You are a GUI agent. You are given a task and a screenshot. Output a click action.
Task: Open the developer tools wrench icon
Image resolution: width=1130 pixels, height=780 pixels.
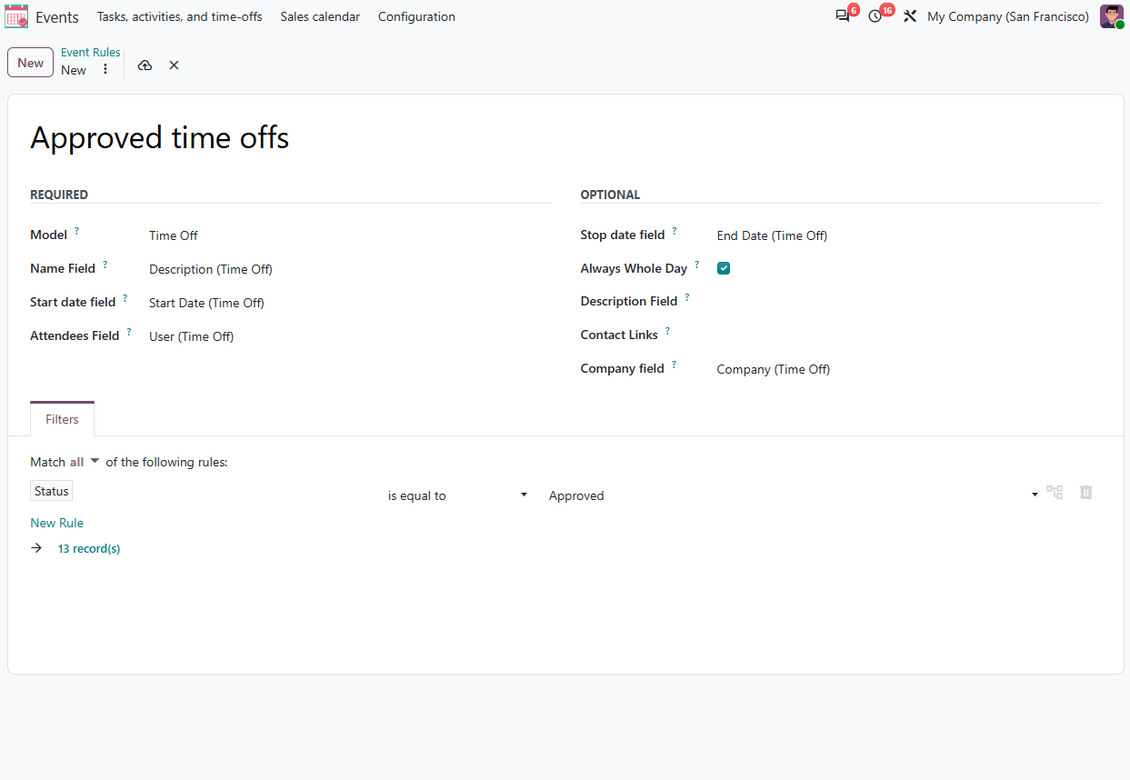(x=909, y=16)
